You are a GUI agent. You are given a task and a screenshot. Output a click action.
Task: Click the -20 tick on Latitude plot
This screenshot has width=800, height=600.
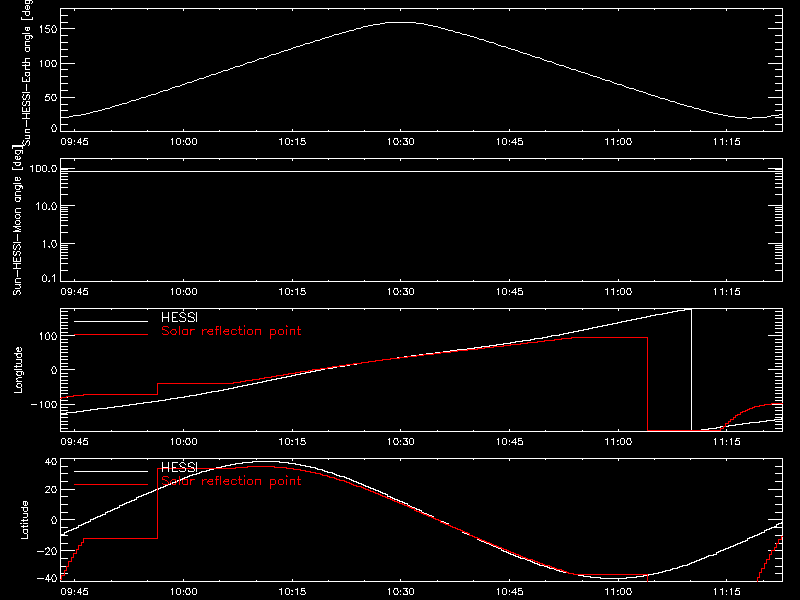tap(47, 551)
